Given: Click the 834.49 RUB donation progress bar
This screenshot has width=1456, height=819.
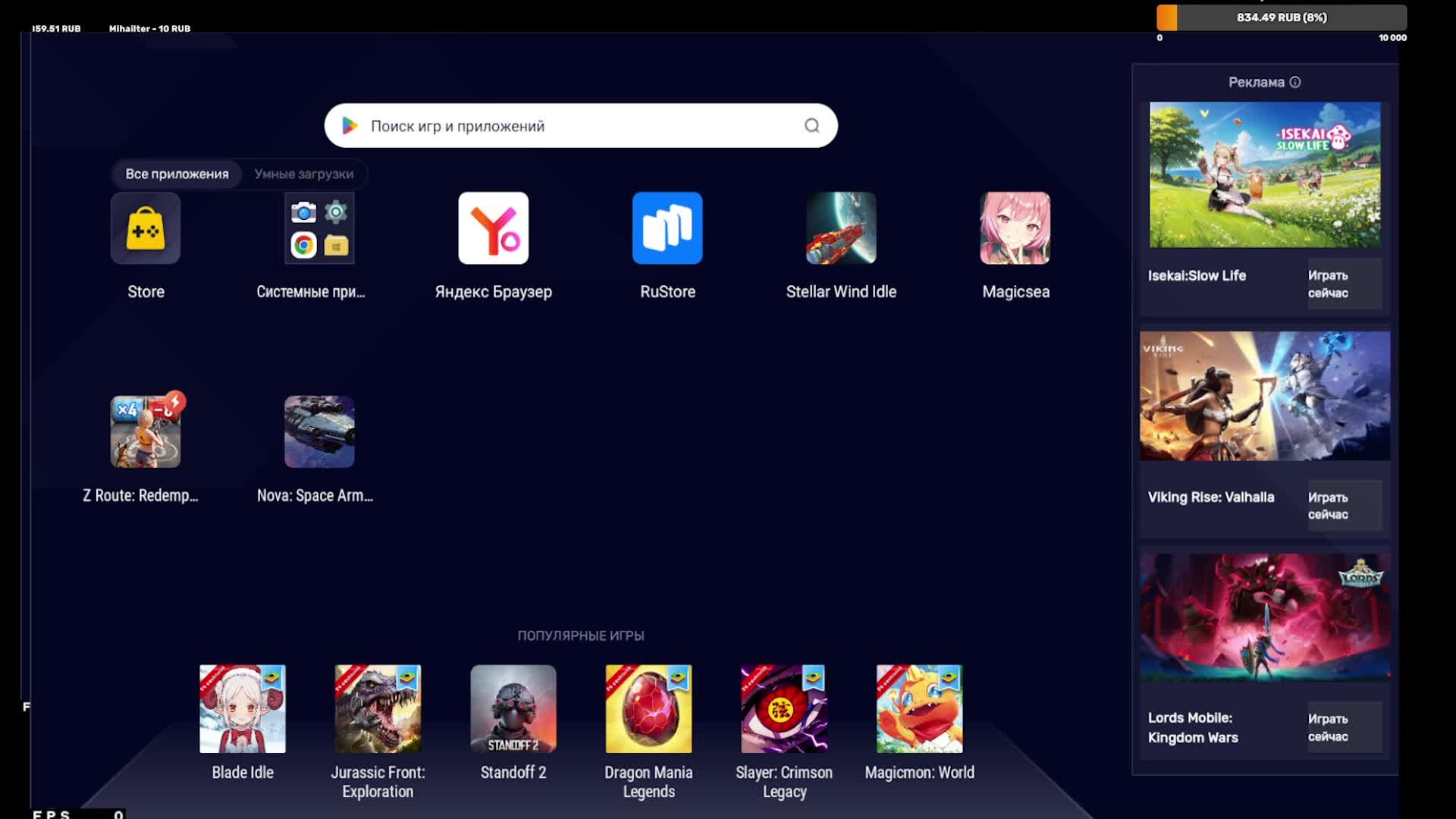Looking at the screenshot, I should point(1282,17).
